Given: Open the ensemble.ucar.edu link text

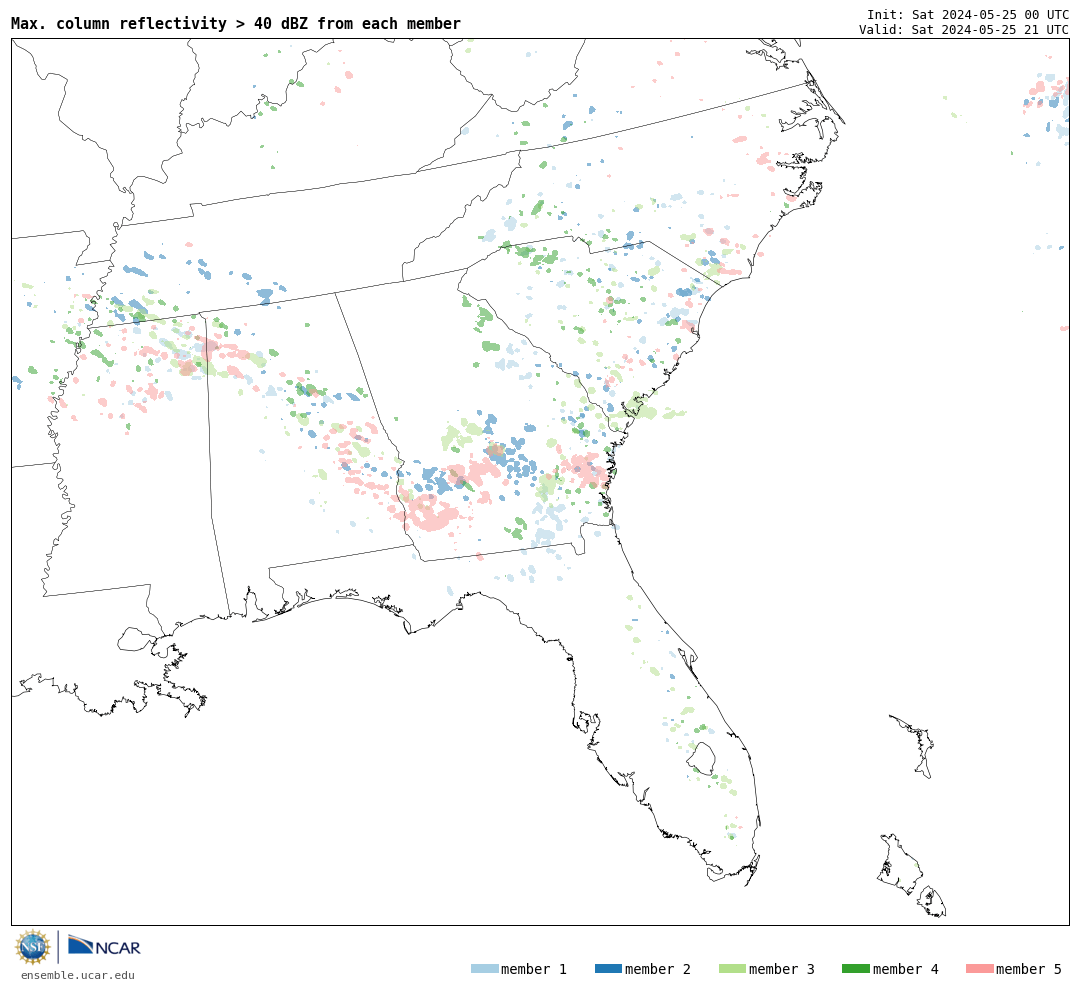Looking at the screenshot, I should [x=78, y=975].
